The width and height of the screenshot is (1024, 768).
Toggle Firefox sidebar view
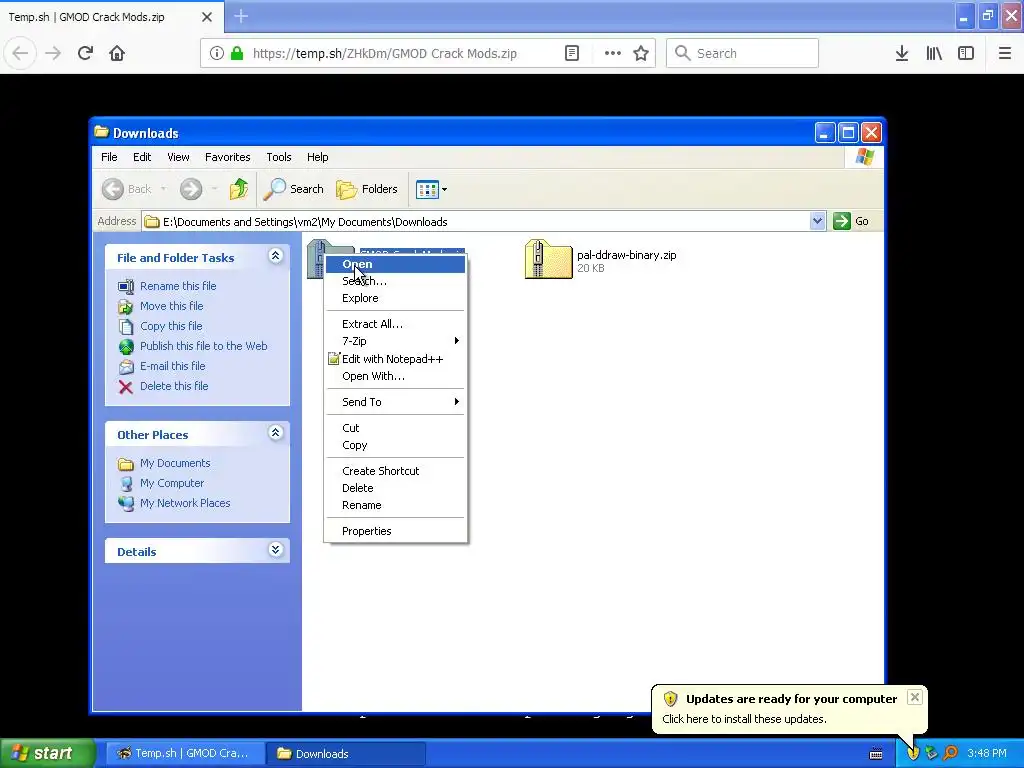point(966,53)
